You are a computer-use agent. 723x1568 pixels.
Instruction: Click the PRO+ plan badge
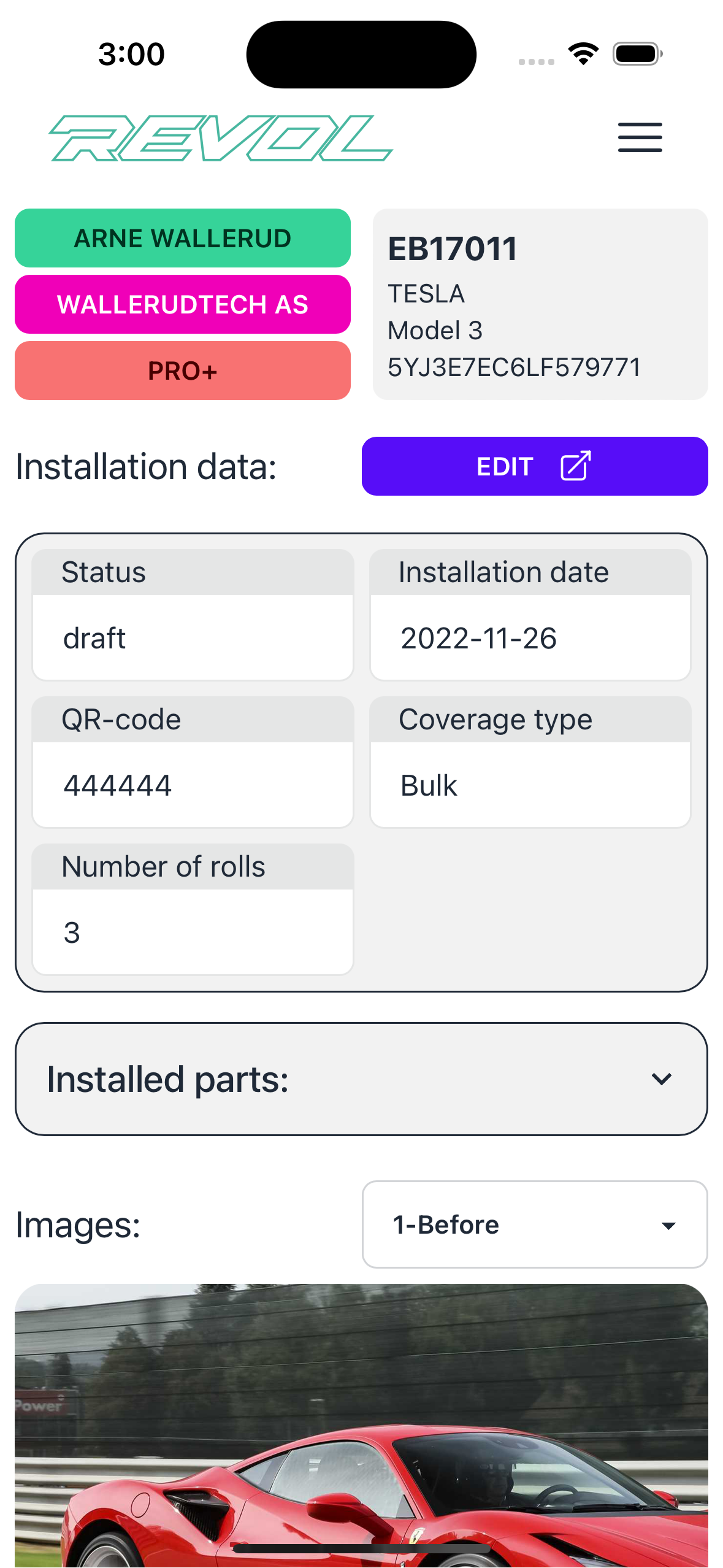183,371
